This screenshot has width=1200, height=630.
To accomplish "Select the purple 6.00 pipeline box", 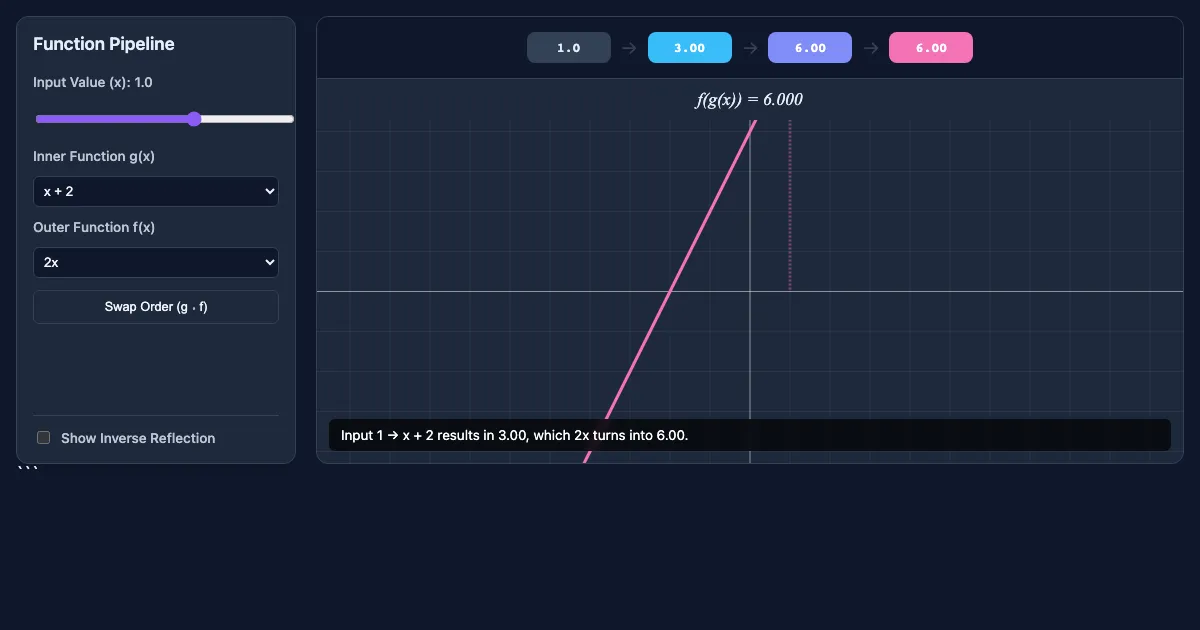I will (810, 48).
